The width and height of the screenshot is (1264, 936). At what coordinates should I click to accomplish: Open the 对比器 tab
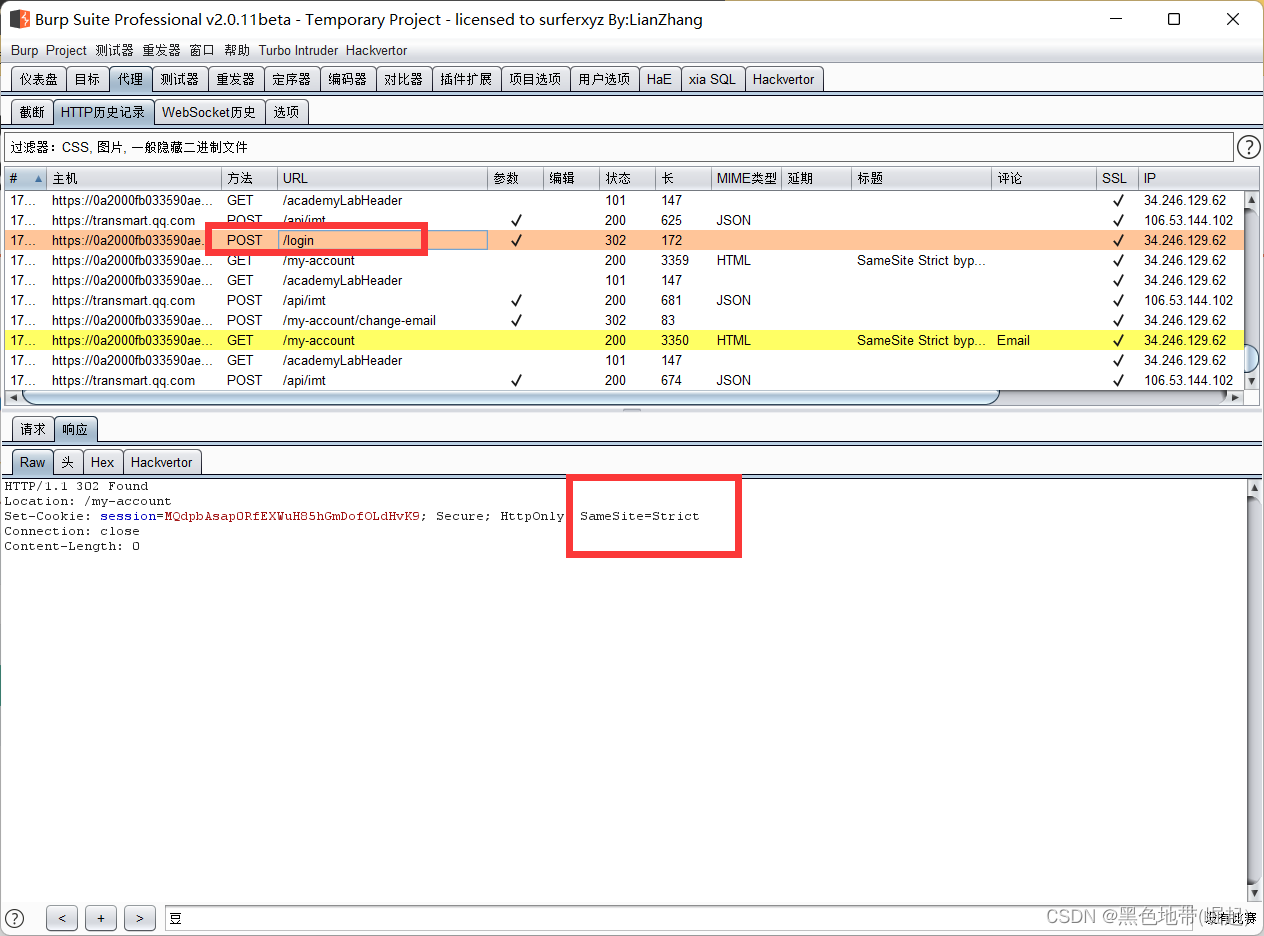pyautogui.click(x=404, y=79)
